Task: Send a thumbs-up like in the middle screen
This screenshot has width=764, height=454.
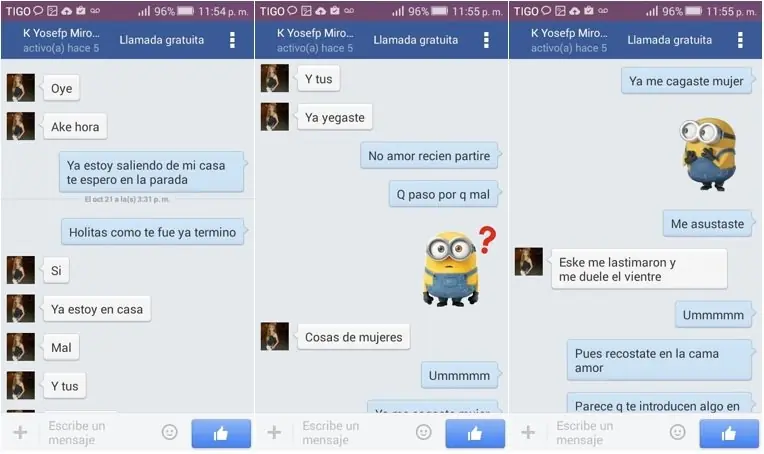Action: [475, 433]
